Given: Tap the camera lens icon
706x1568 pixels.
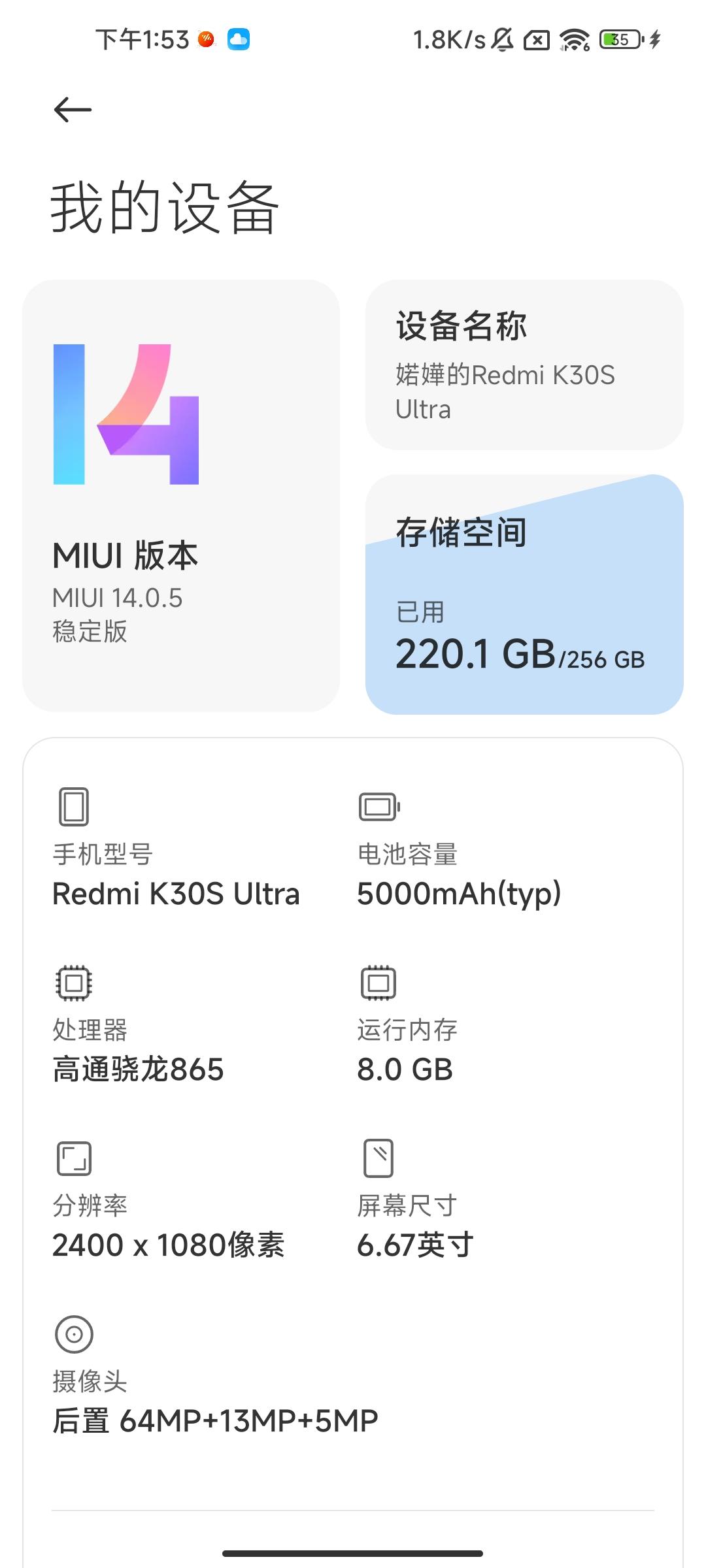Looking at the screenshot, I should pyautogui.click(x=74, y=1334).
